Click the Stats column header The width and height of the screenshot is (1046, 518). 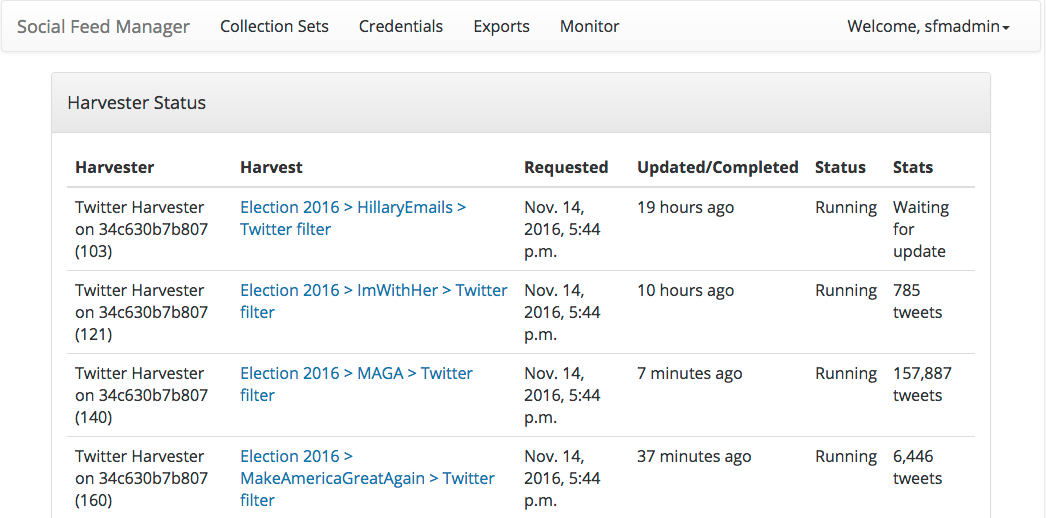point(913,167)
